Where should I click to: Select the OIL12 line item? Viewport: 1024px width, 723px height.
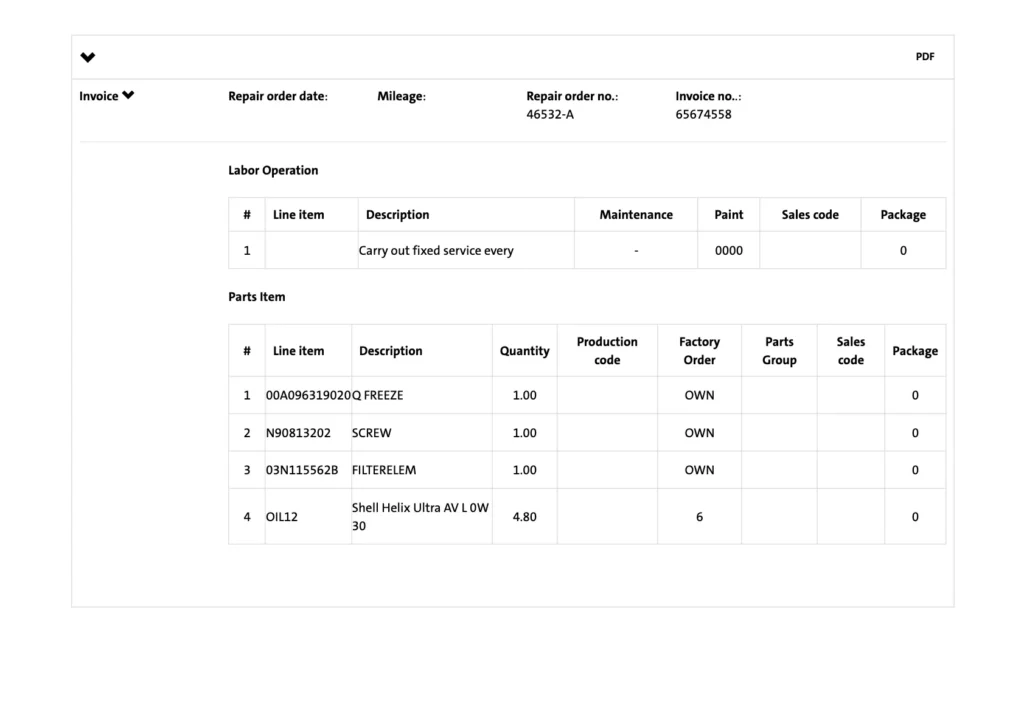[282, 517]
